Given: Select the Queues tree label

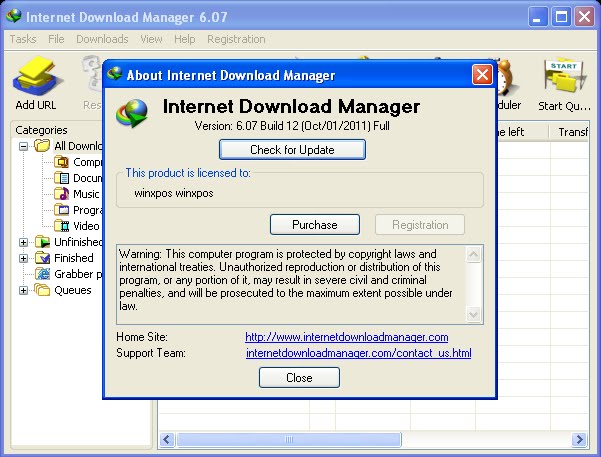Looking at the screenshot, I should pyautogui.click(x=73, y=290).
